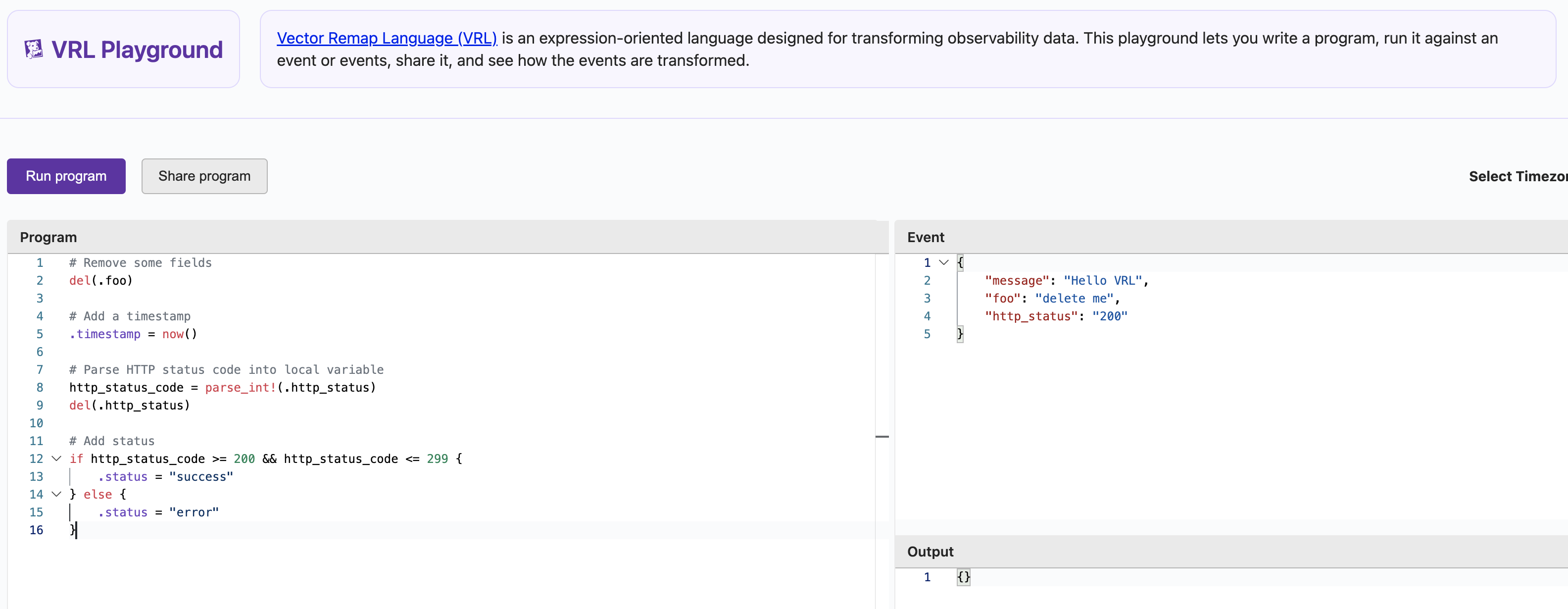Place cursor on parse_int! function call
1568x609 pixels.
[241, 387]
